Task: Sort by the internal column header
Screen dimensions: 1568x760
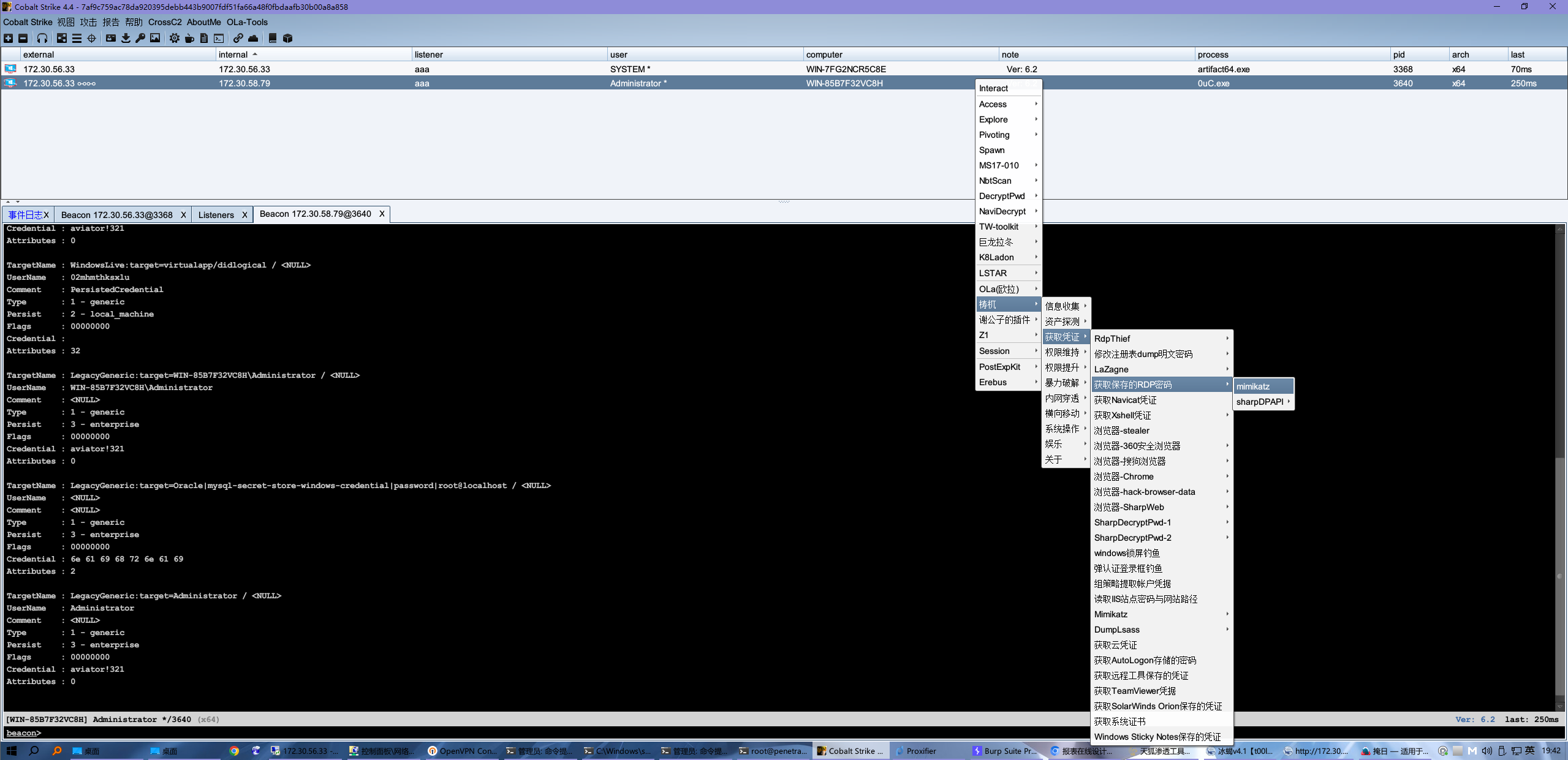Action: click(234, 55)
